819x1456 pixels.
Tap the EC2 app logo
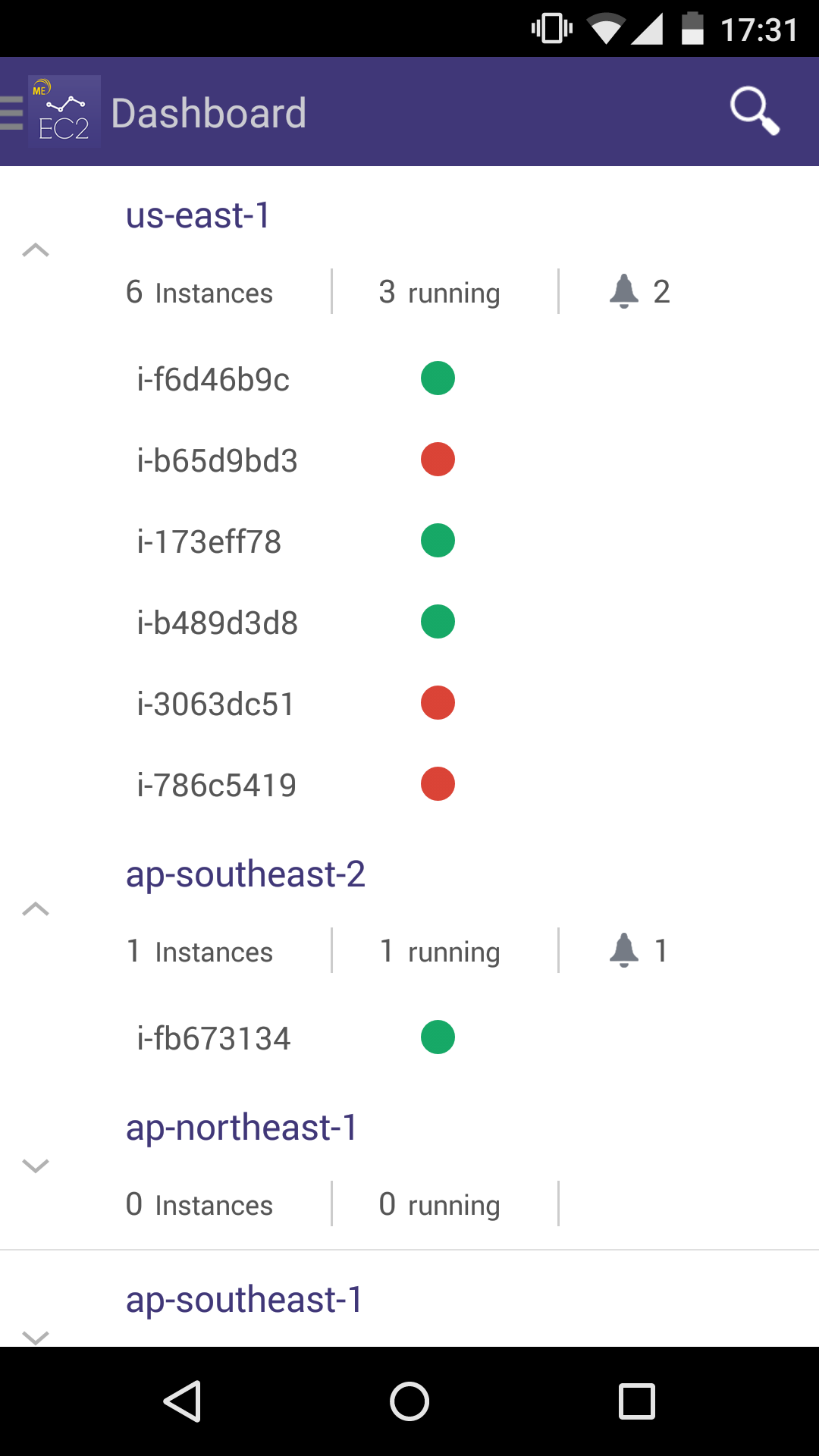64,112
